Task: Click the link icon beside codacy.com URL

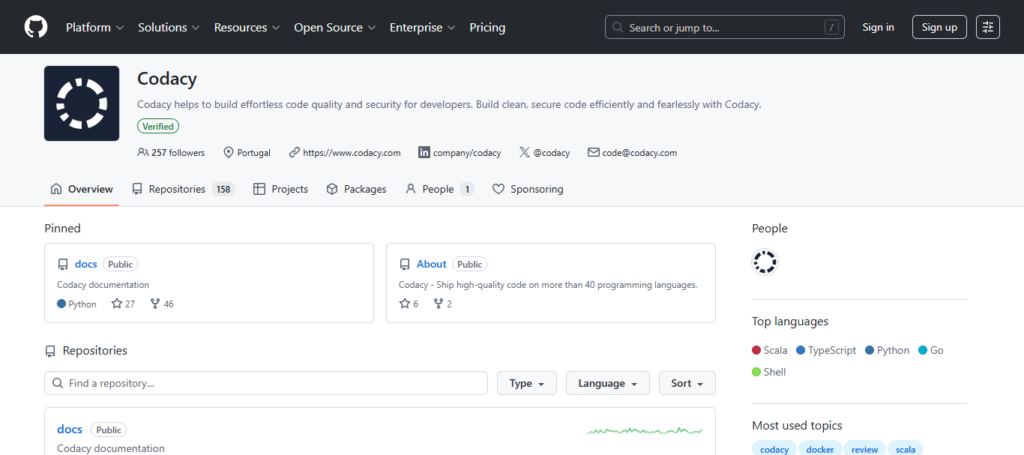Action: point(295,153)
